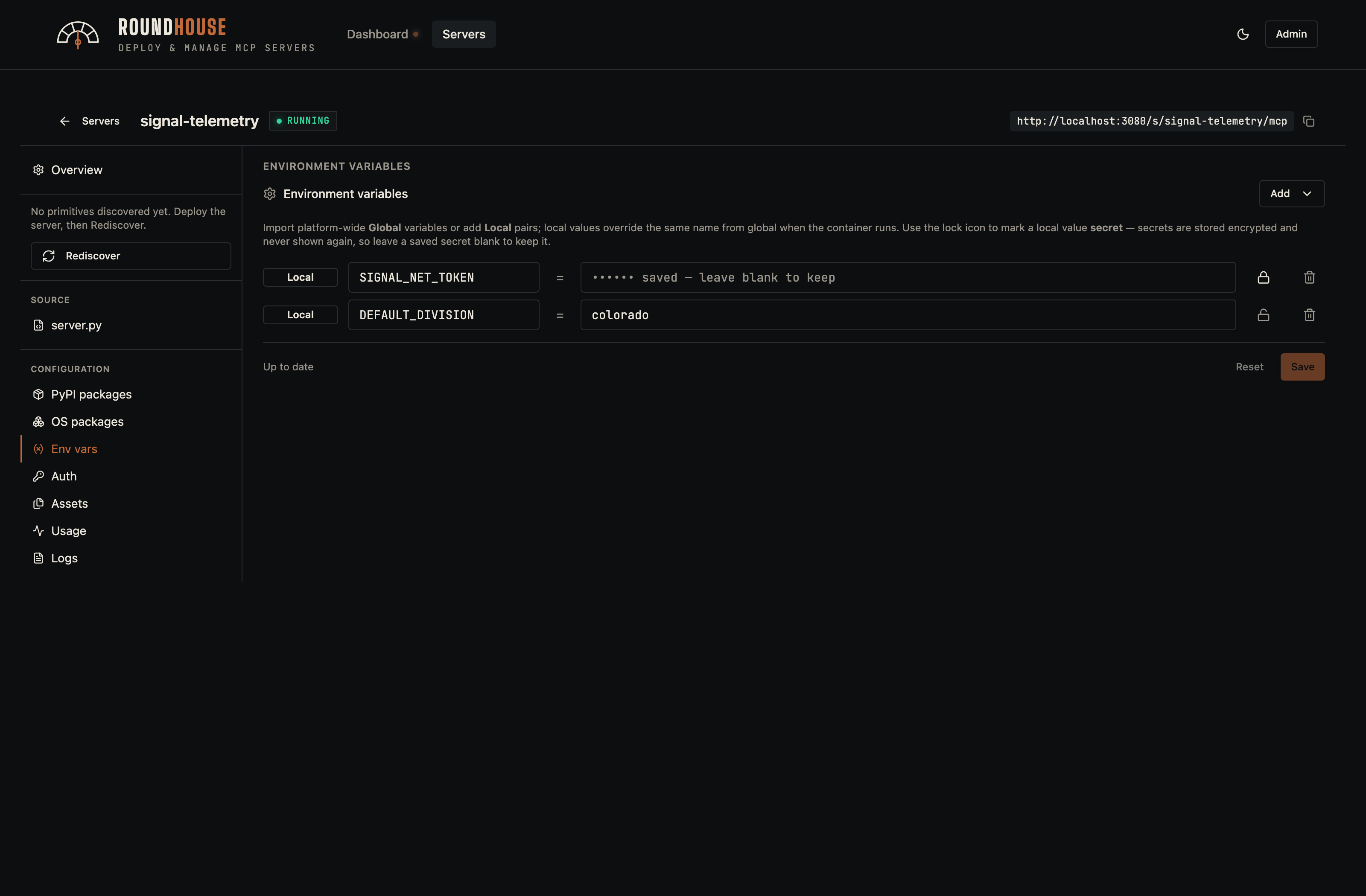Image resolution: width=1366 pixels, height=896 pixels.
Task: Go to PyPI packages configuration
Action: tap(131, 395)
